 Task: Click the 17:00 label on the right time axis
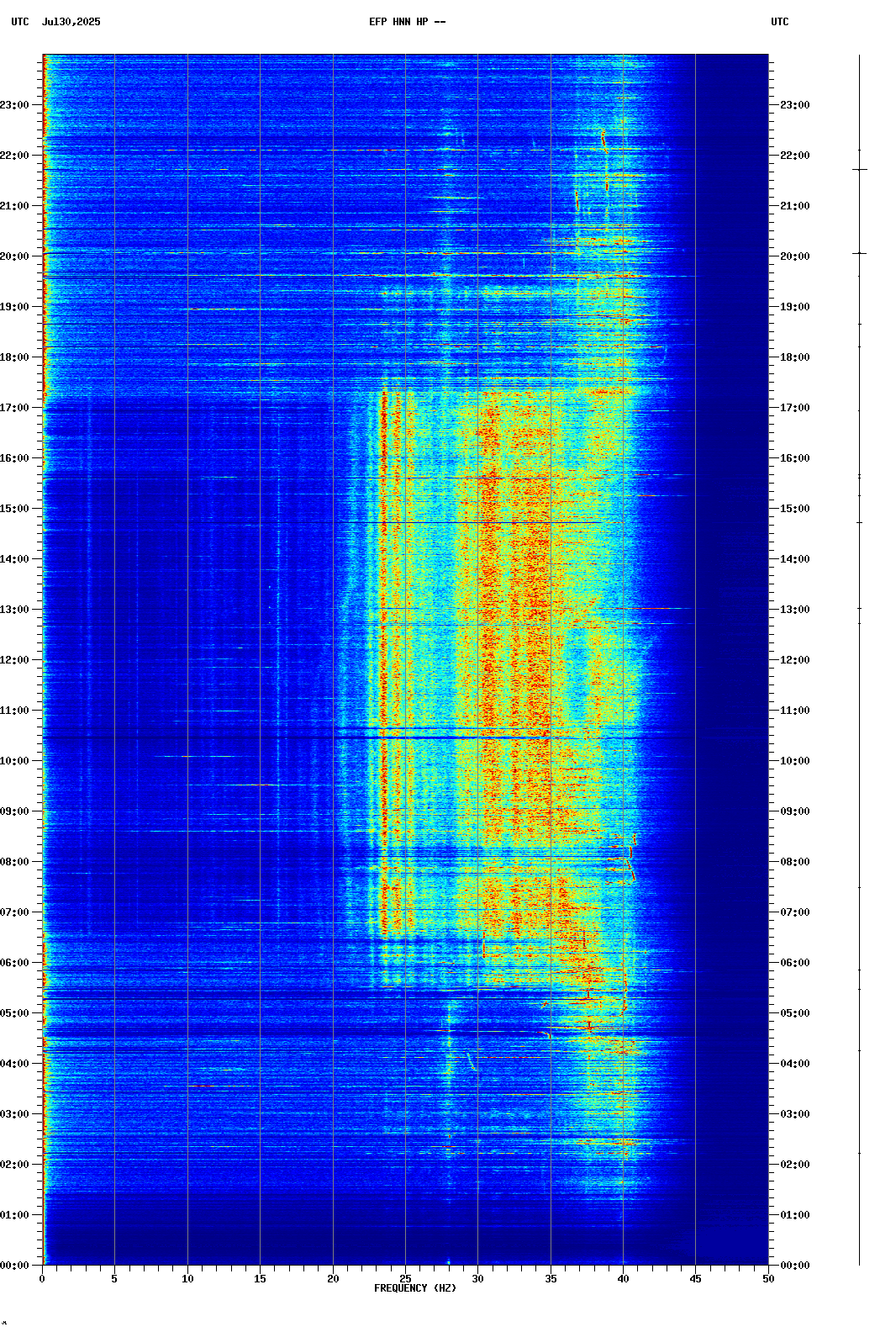tap(795, 408)
